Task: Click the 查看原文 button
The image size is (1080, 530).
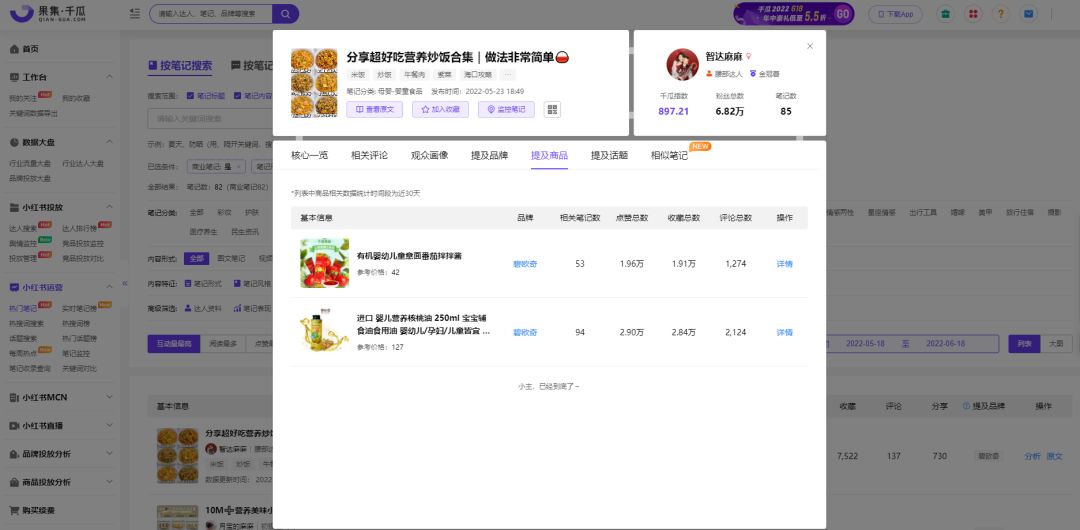Action: coord(374,110)
